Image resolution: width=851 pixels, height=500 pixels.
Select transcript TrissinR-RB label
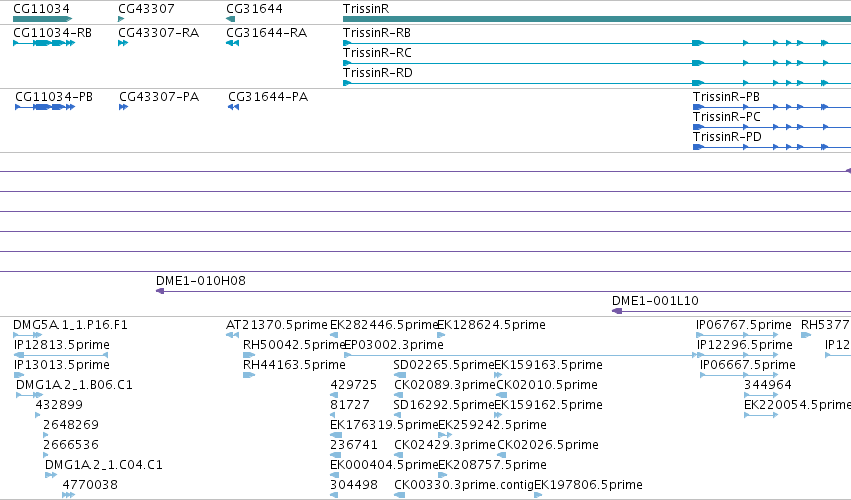pyautogui.click(x=377, y=33)
